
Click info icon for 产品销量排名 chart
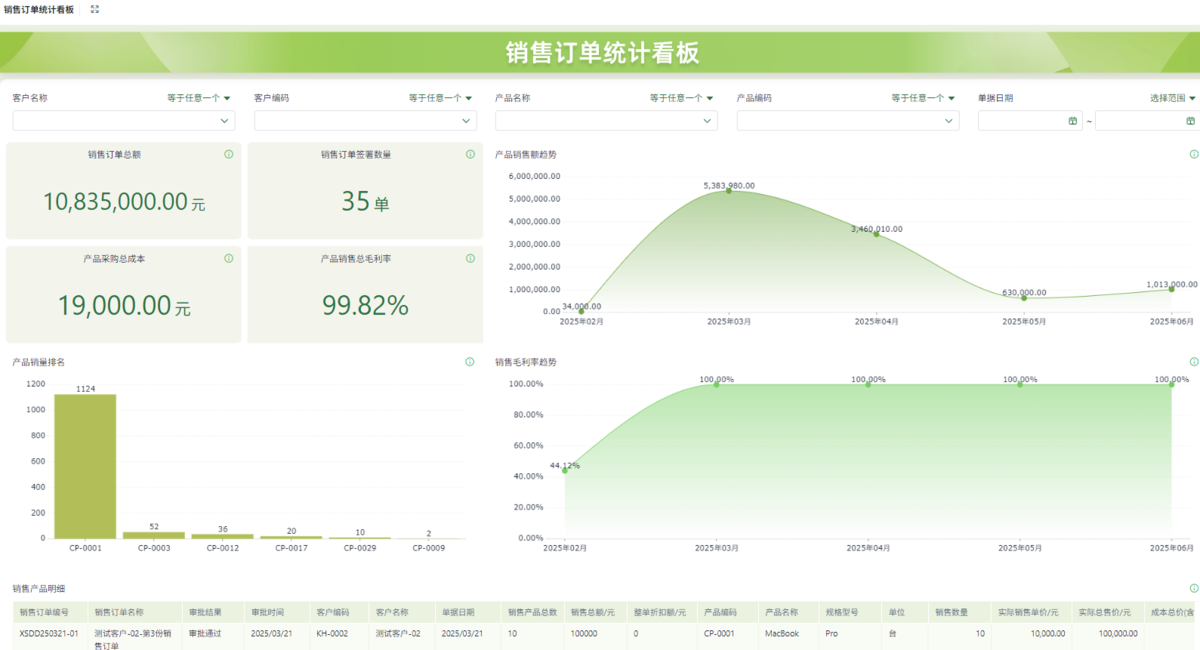coord(470,362)
